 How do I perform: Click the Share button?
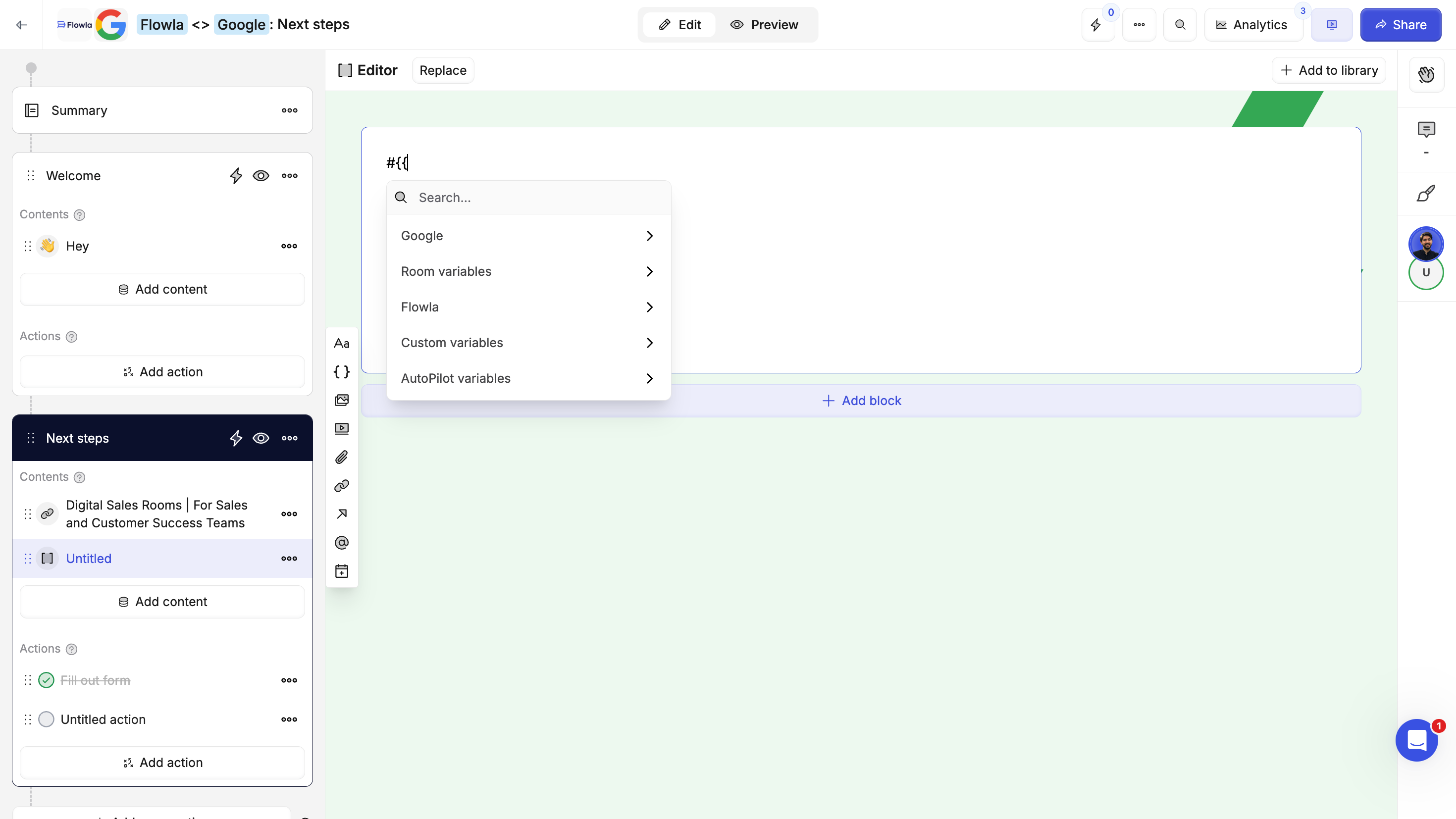coord(1400,25)
